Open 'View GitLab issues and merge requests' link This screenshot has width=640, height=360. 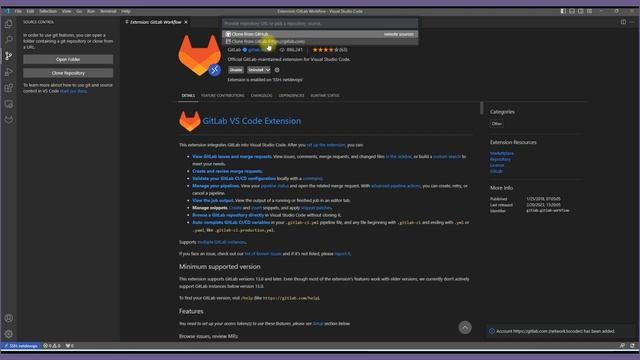point(232,157)
